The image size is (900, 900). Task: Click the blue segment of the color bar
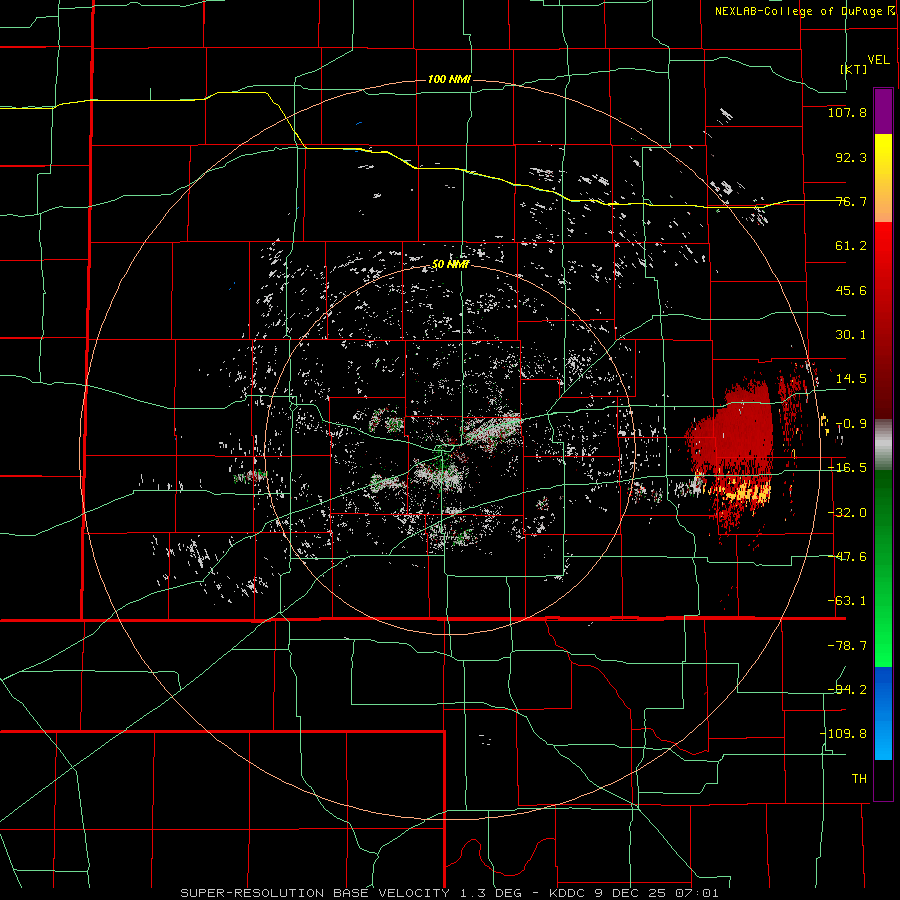click(x=883, y=713)
